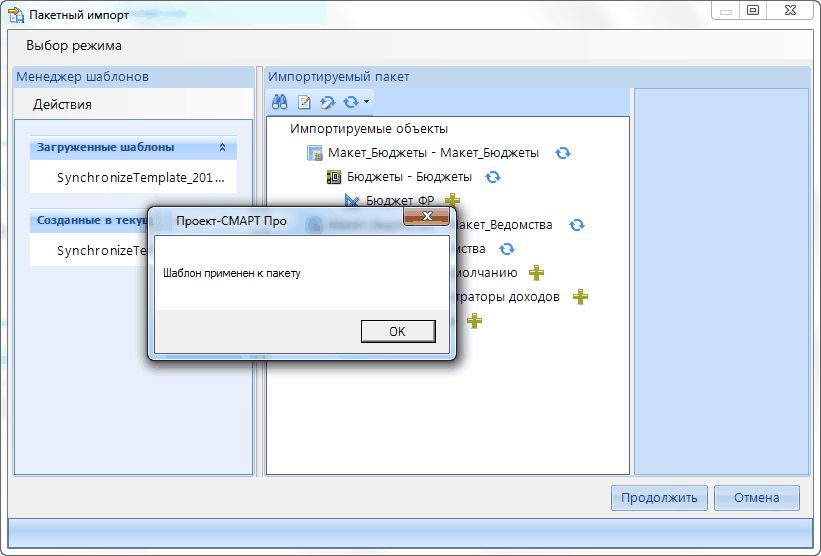
Task: Select the Бюджеты - Бюджеты tree node
Action: click(x=410, y=177)
